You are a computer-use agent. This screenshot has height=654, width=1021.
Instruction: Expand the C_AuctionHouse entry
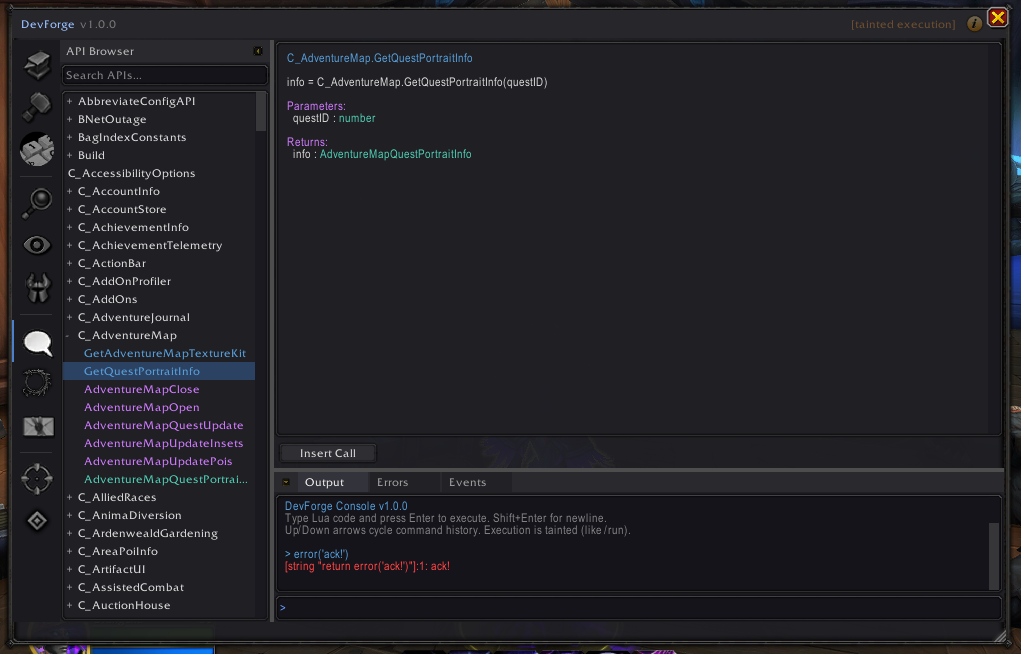(68, 605)
